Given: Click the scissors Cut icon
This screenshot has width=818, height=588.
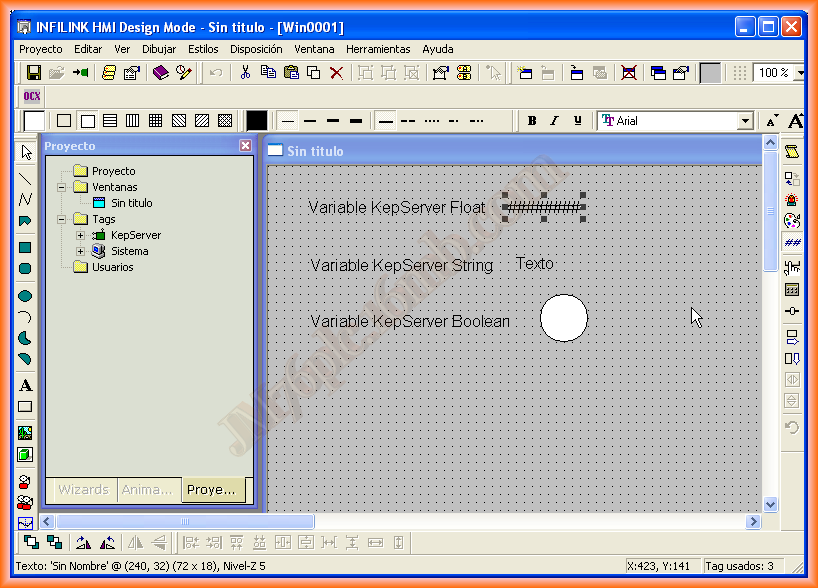Looking at the screenshot, I should coord(244,73).
